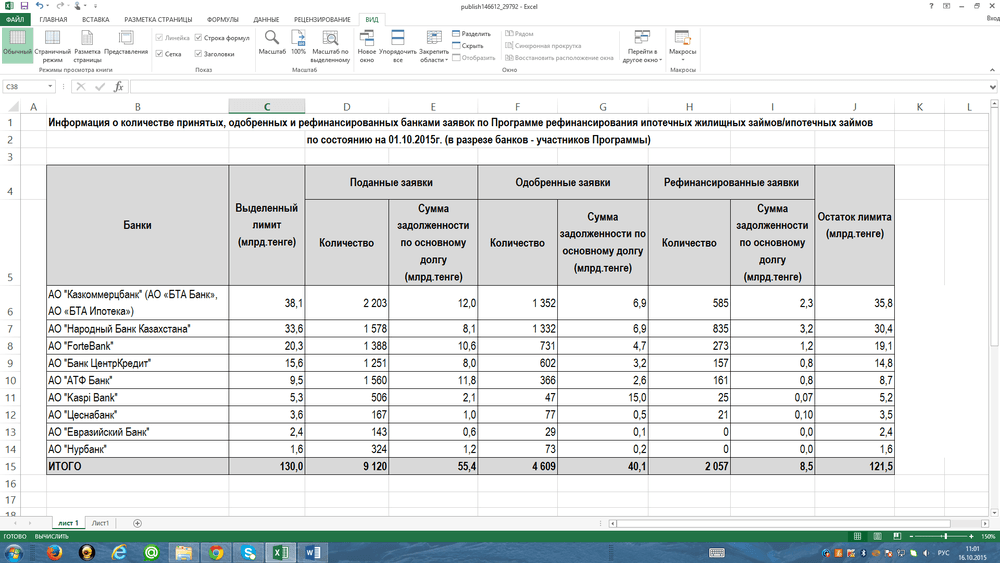
Task: Click the 150% zoom level
Action: click(989, 536)
